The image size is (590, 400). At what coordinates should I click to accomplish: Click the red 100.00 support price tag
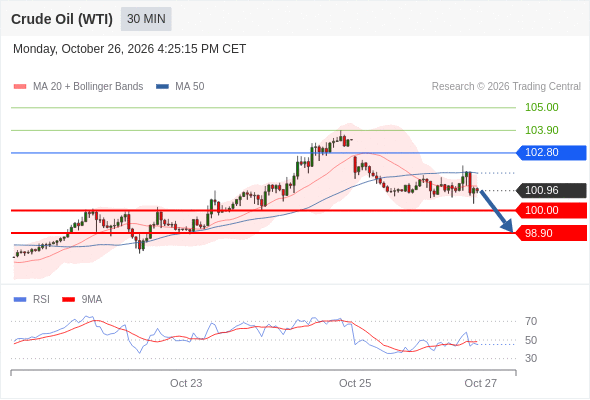point(551,210)
